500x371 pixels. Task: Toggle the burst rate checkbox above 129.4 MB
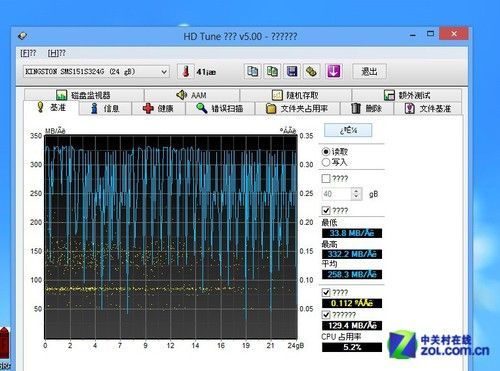pyautogui.click(x=326, y=315)
